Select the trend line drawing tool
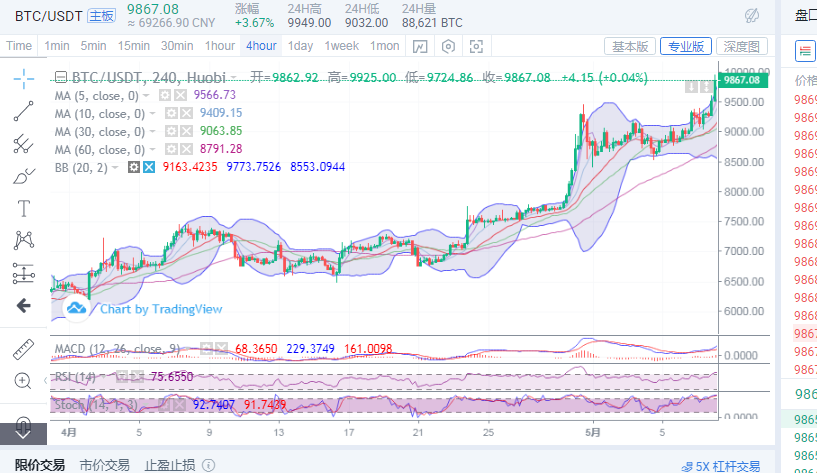The height and width of the screenshot is (473, 817). click(23, 111)
